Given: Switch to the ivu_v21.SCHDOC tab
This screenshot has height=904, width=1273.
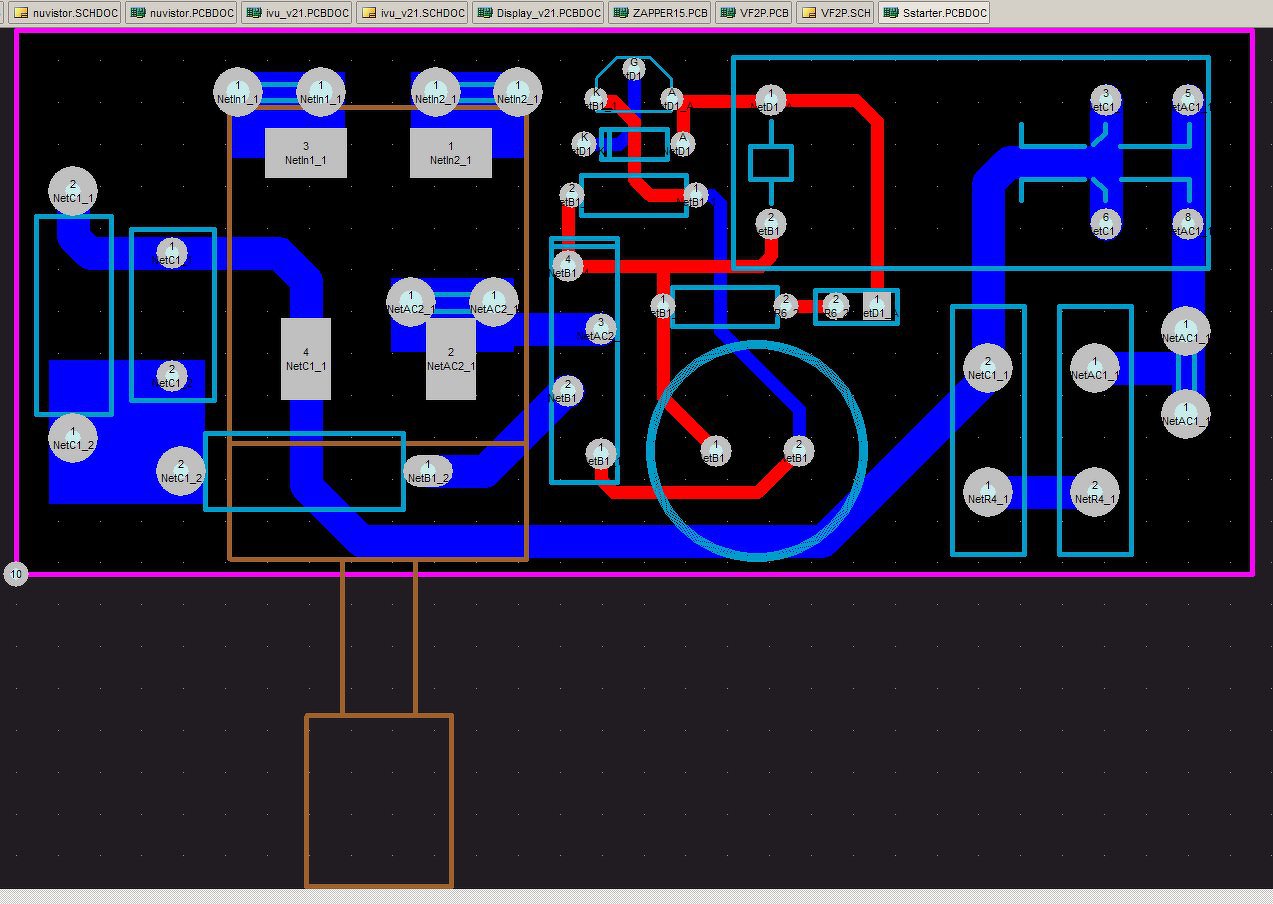Looking at the screenshot, I should pyautogui.click(x=412, y=13).
